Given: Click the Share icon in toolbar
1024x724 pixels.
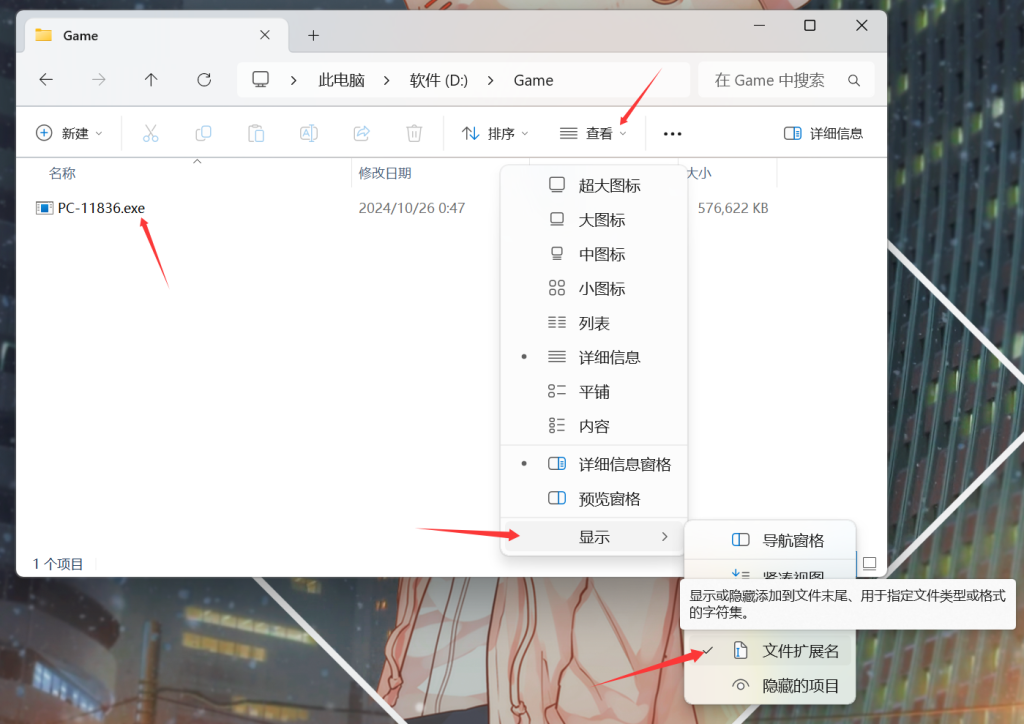Looking at the screenshot, I should coord(362,133).
